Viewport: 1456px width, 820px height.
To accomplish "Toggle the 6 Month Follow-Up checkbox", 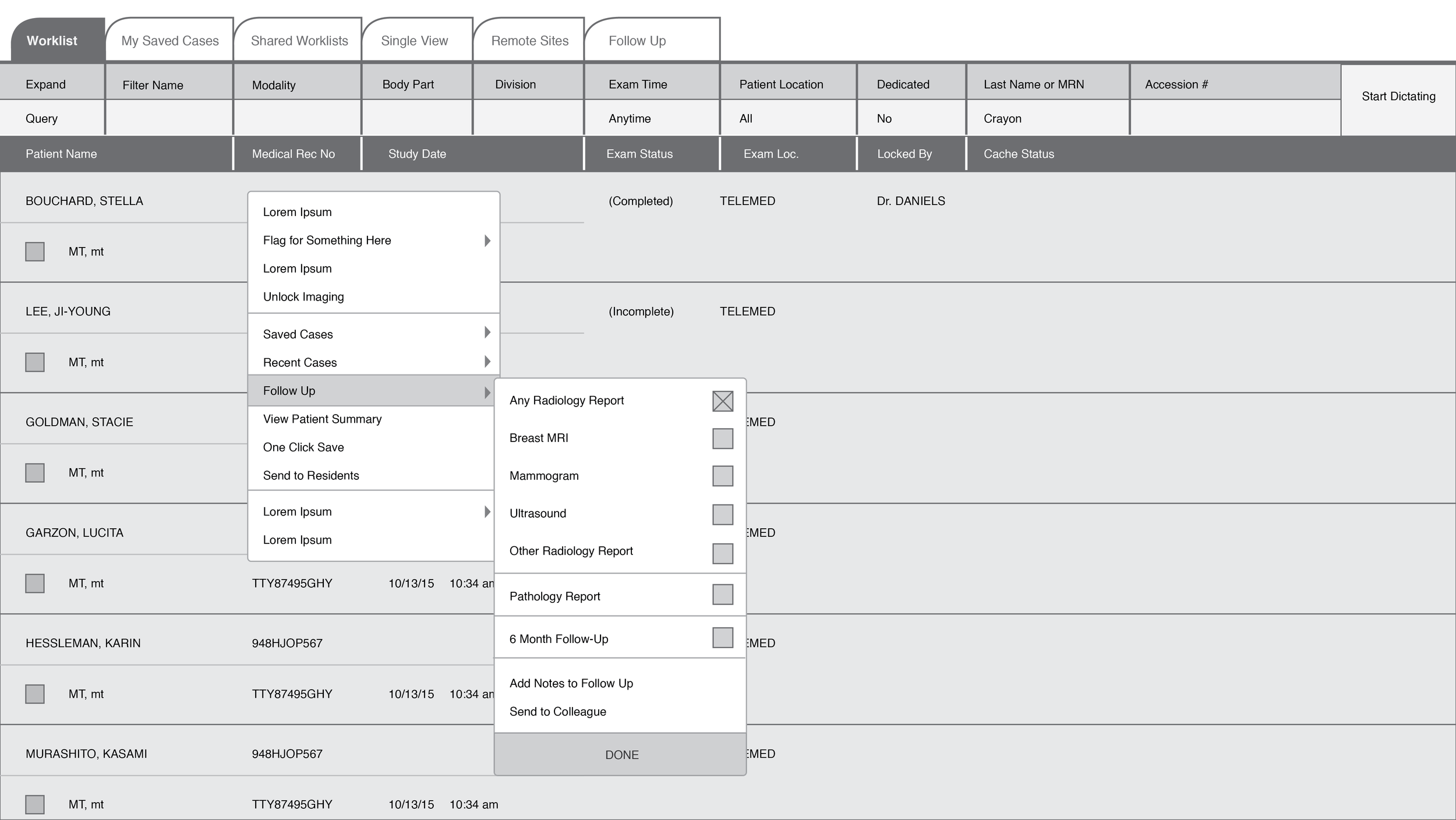I will [723, 638].
